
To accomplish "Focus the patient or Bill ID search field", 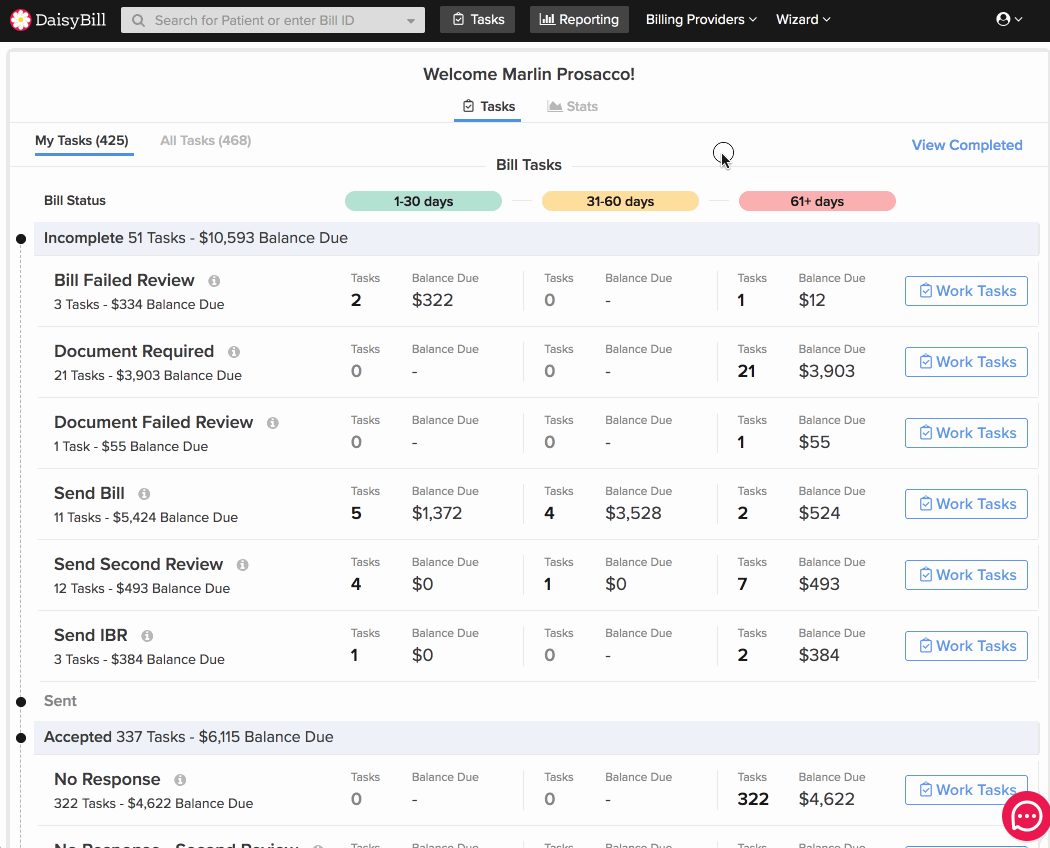I will pos(273,20).
